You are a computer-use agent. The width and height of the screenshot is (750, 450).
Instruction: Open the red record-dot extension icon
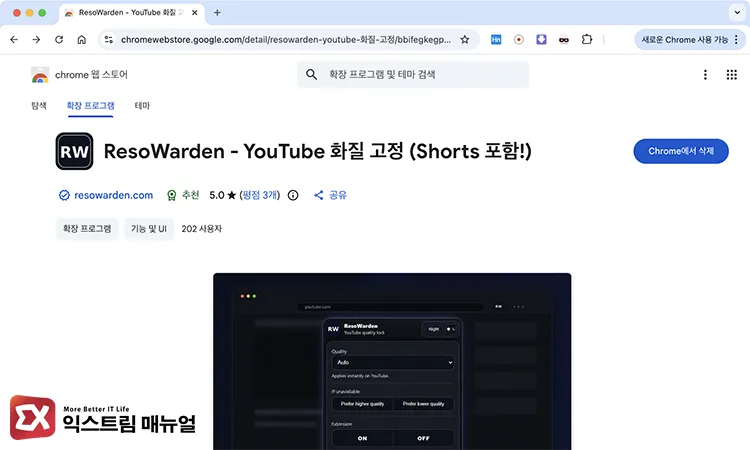pyautogui.click(x=518, y=40)
